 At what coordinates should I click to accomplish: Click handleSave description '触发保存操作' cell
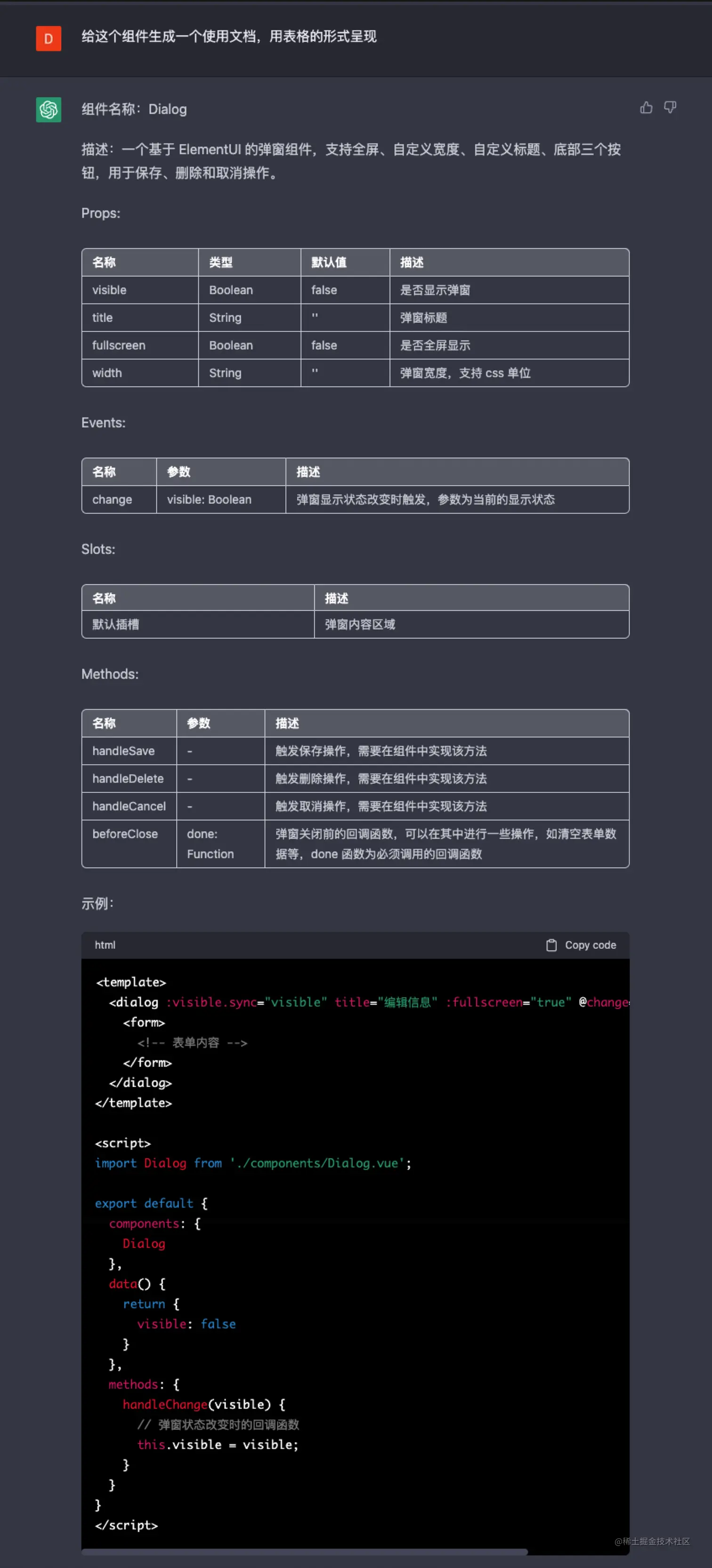tap(446, 751)
